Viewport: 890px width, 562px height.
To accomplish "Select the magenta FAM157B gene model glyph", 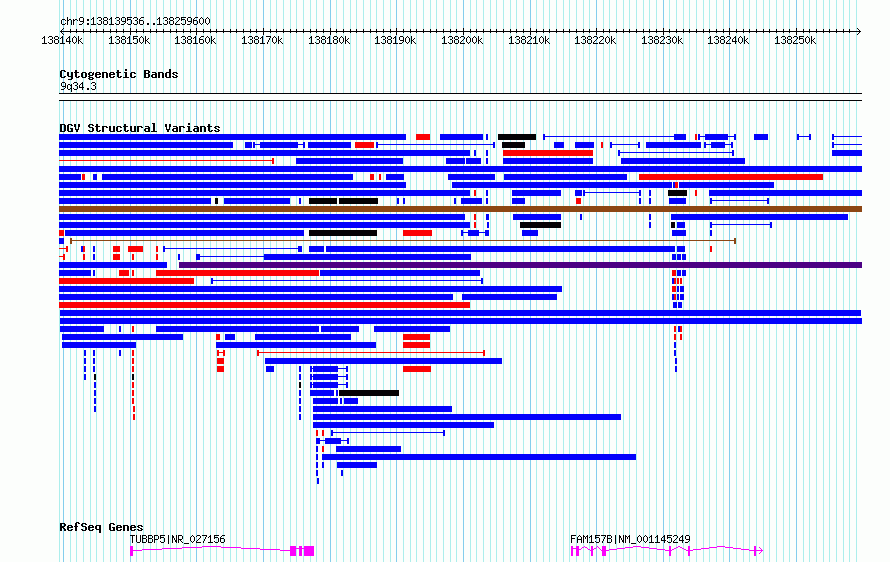I will click(x=666, y=551).
